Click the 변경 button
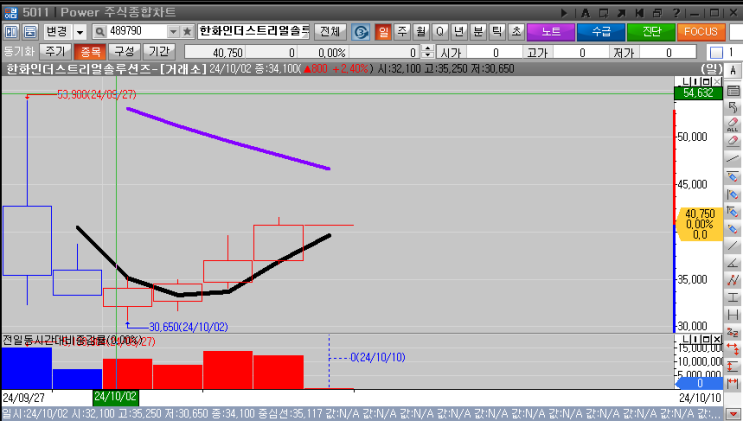This screenshot has width=743, height=421. [x=57, y=32]
